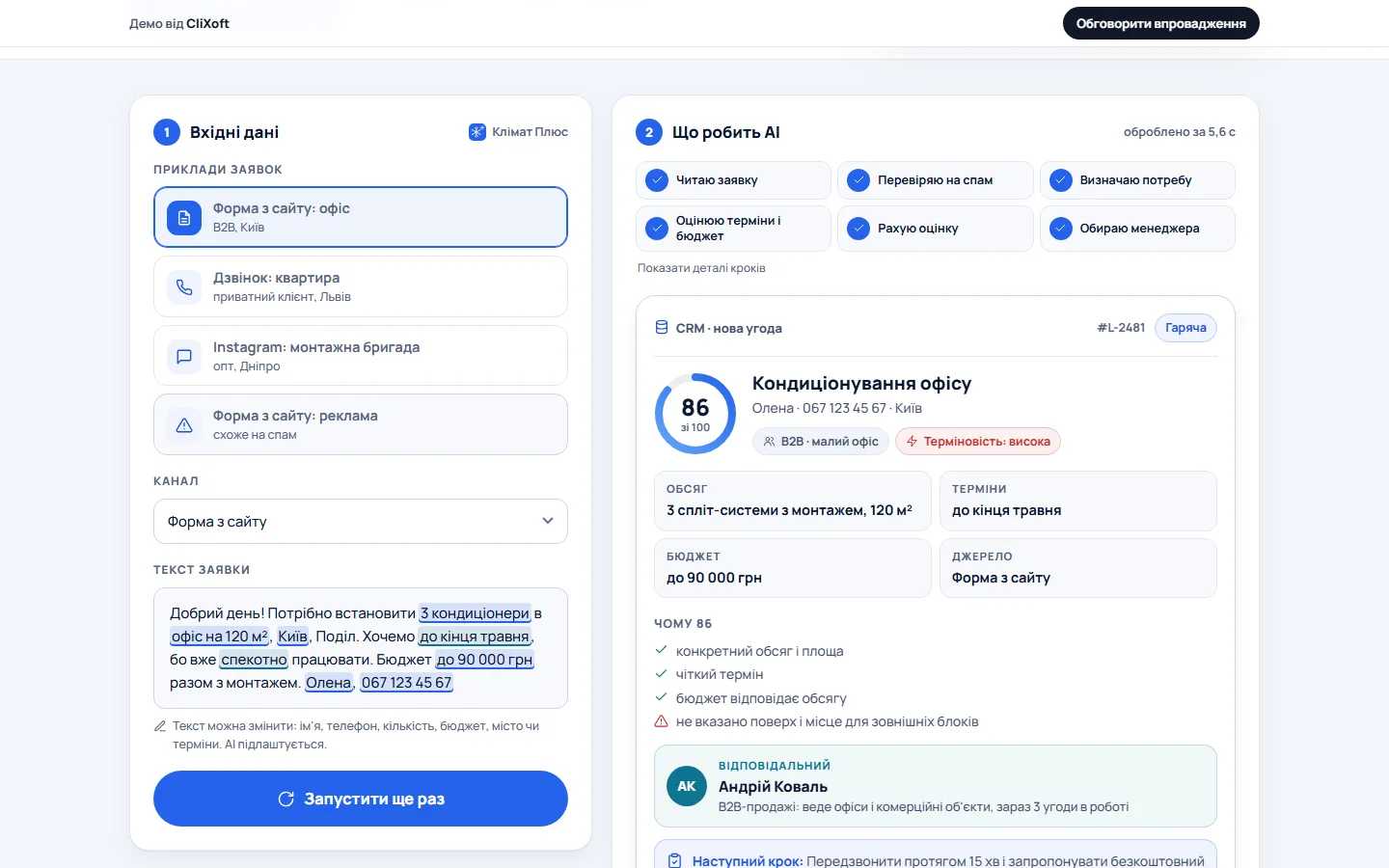The image size is (1389, 868).
Task: Select the Дзвінок: квартира example
Action: click(361, 286)
